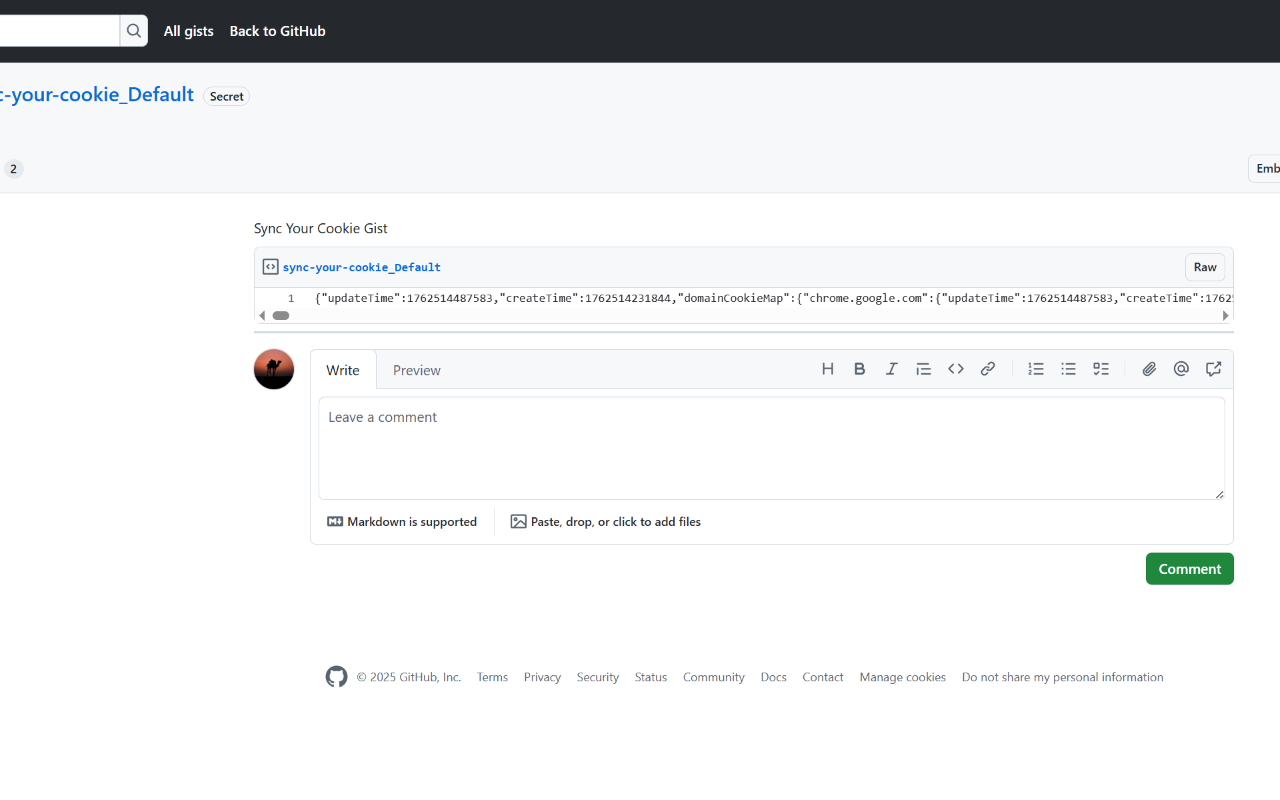This screenshot has height=800, width=1280.
Task: Click line number 1 in code
Action: tap(291, 298)
